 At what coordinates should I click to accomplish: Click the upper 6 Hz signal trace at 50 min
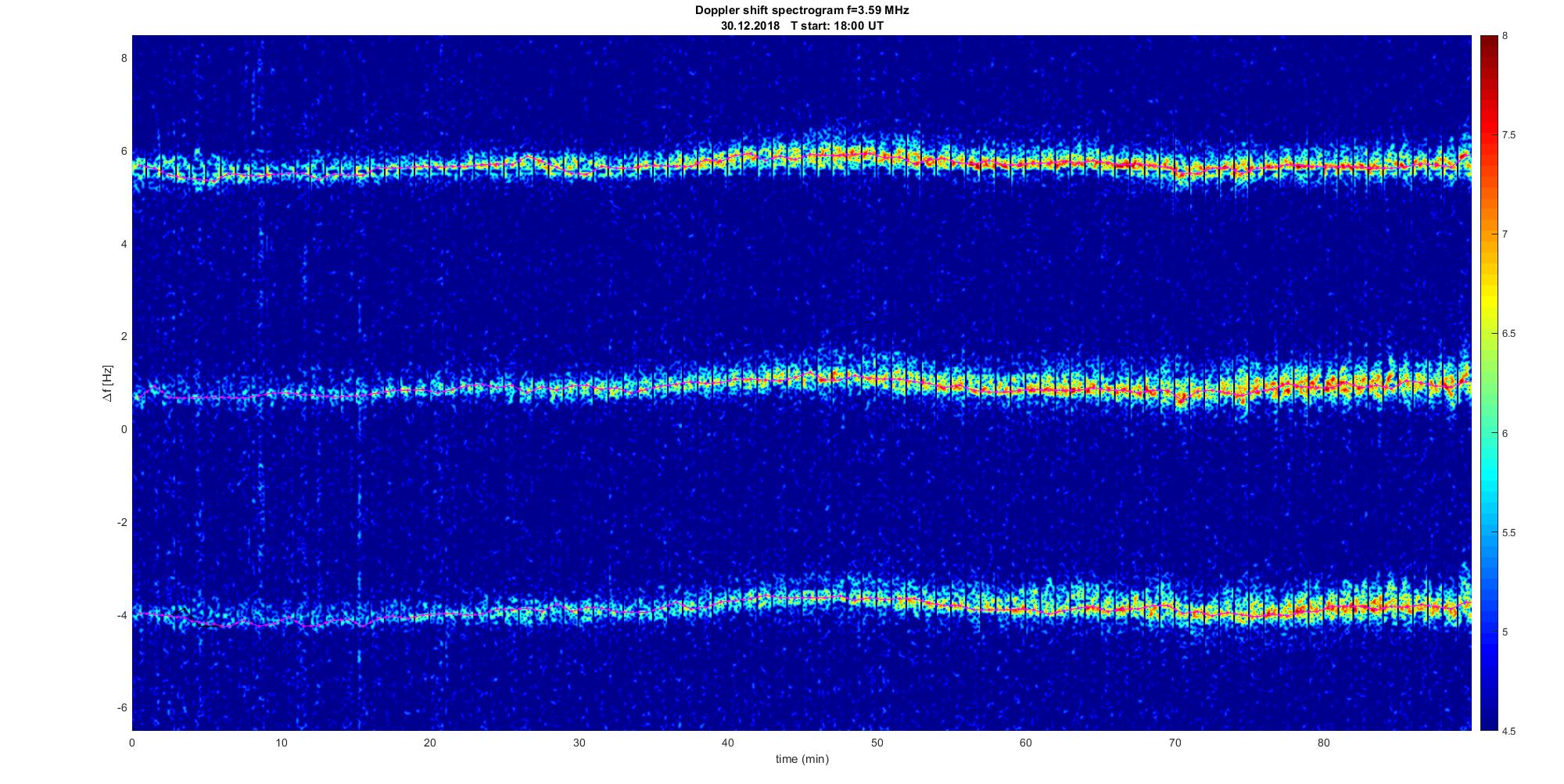[x=877, y=156]
